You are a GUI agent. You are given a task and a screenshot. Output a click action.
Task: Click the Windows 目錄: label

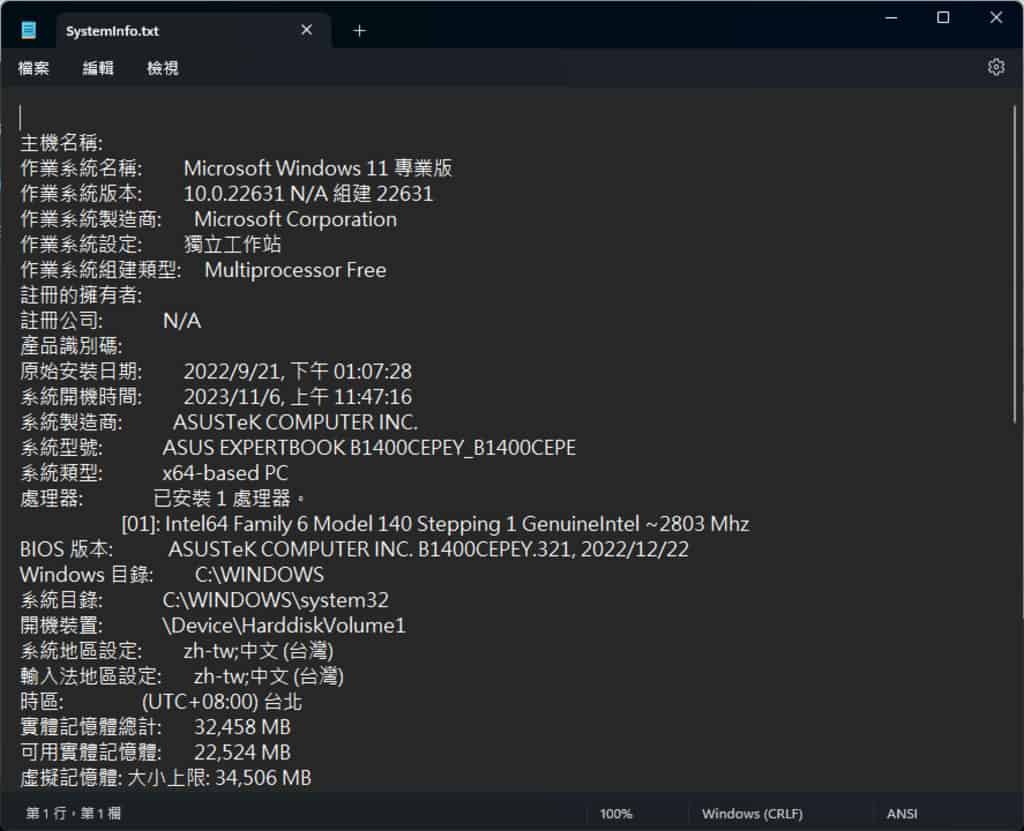pos(86,576)
